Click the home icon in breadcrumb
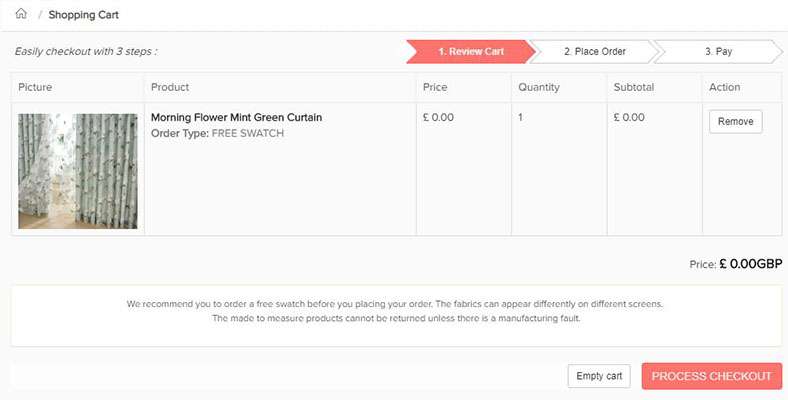The image size is (788, 400). [x=21, y=14]
